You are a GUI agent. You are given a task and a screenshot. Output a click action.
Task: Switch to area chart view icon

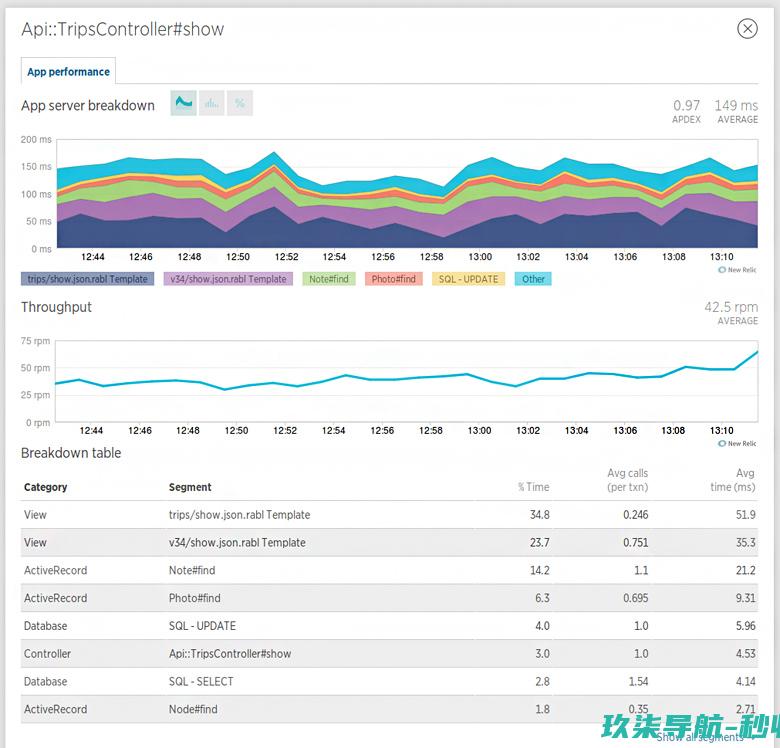tap(184, 103)
